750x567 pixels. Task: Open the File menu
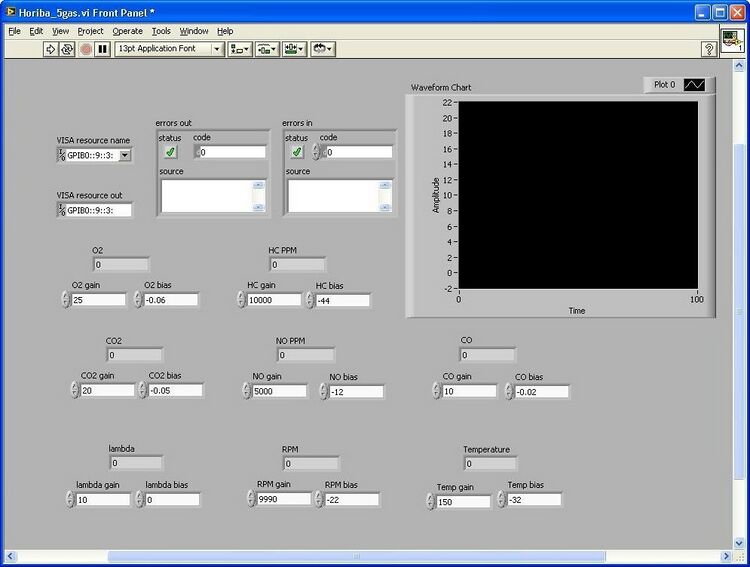click(14, 31)
